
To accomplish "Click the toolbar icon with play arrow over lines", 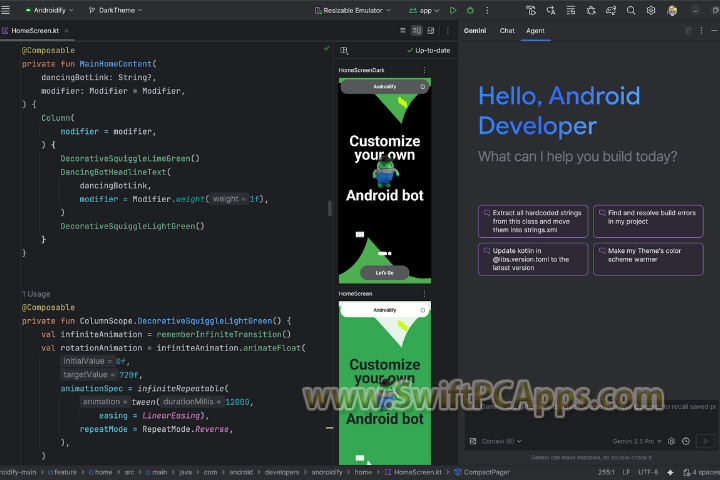I will point(531,10).
